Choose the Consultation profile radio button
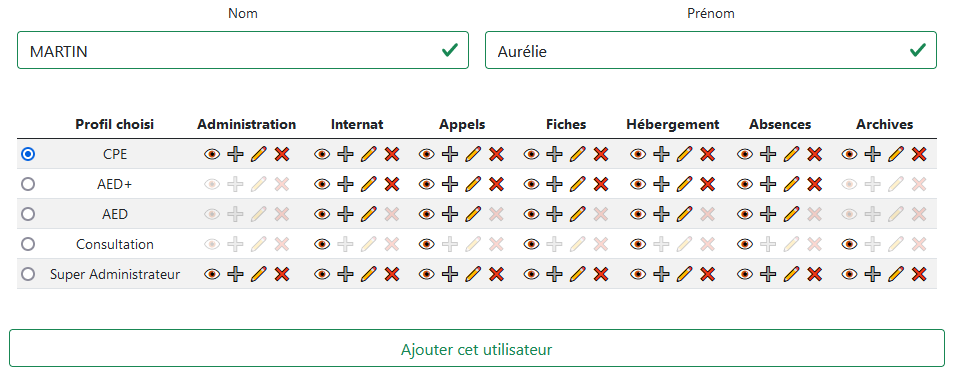 pyautogui.click(x=27, y=244)
